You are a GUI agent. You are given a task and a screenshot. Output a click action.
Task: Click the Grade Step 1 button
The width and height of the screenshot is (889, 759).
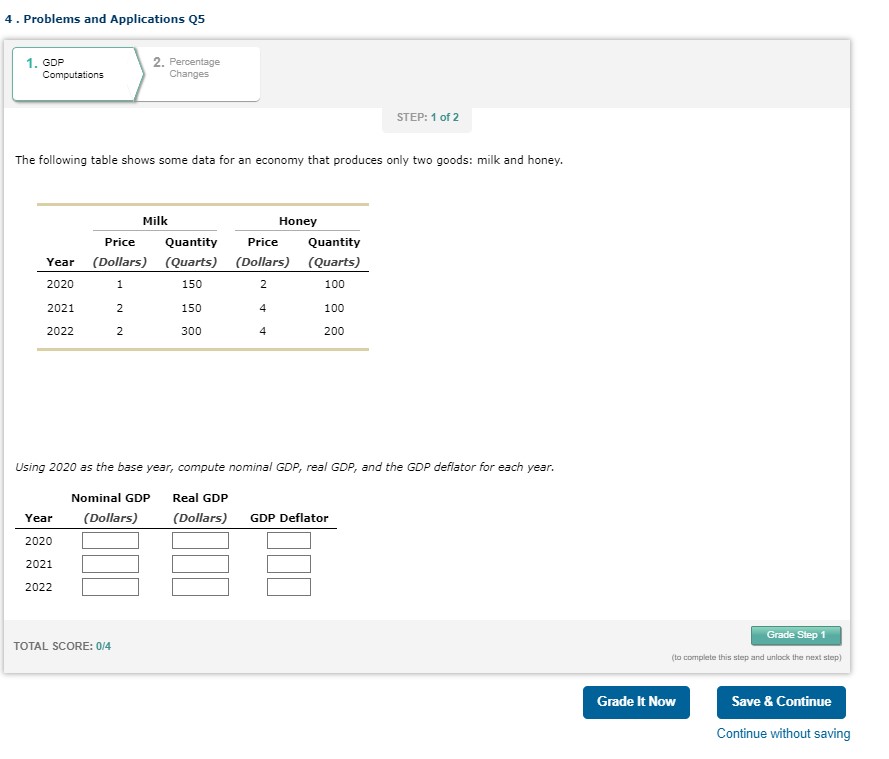795,635
